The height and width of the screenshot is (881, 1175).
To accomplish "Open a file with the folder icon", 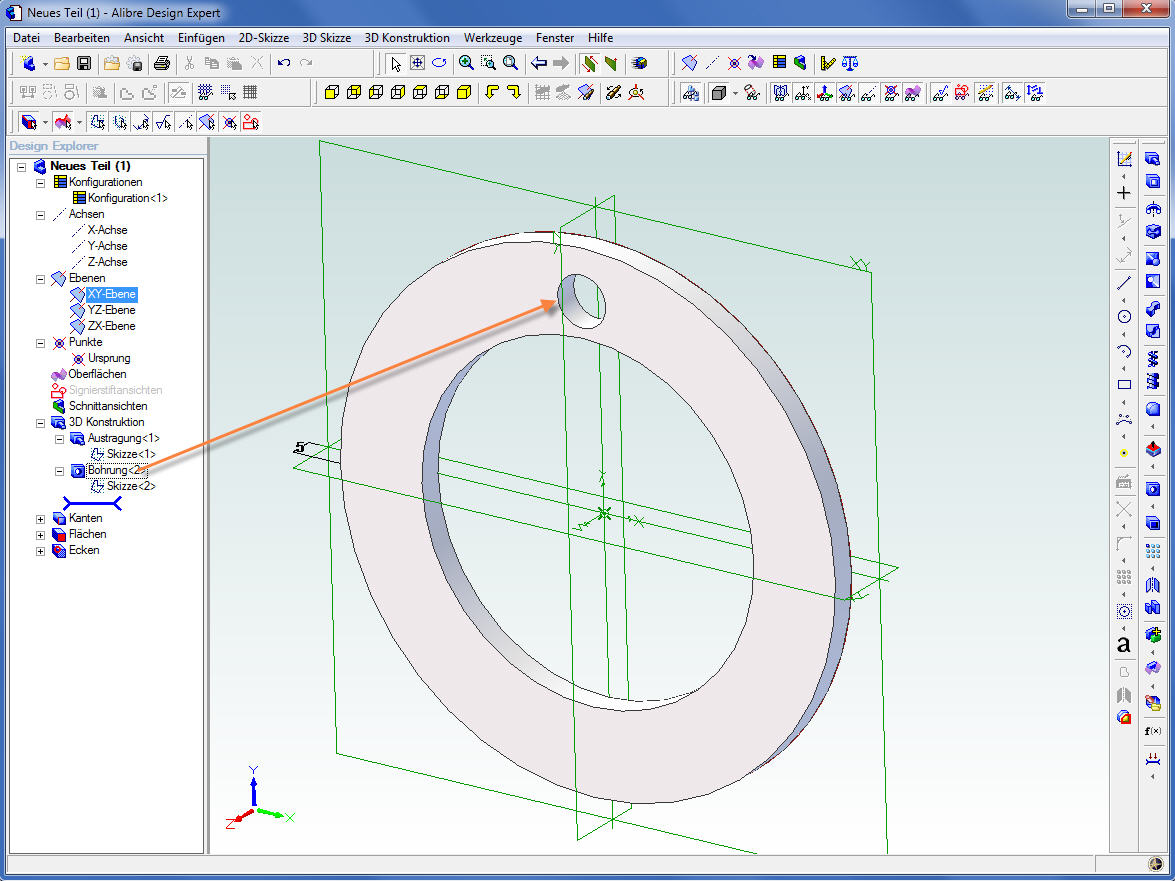I will [x=62, y=63].
